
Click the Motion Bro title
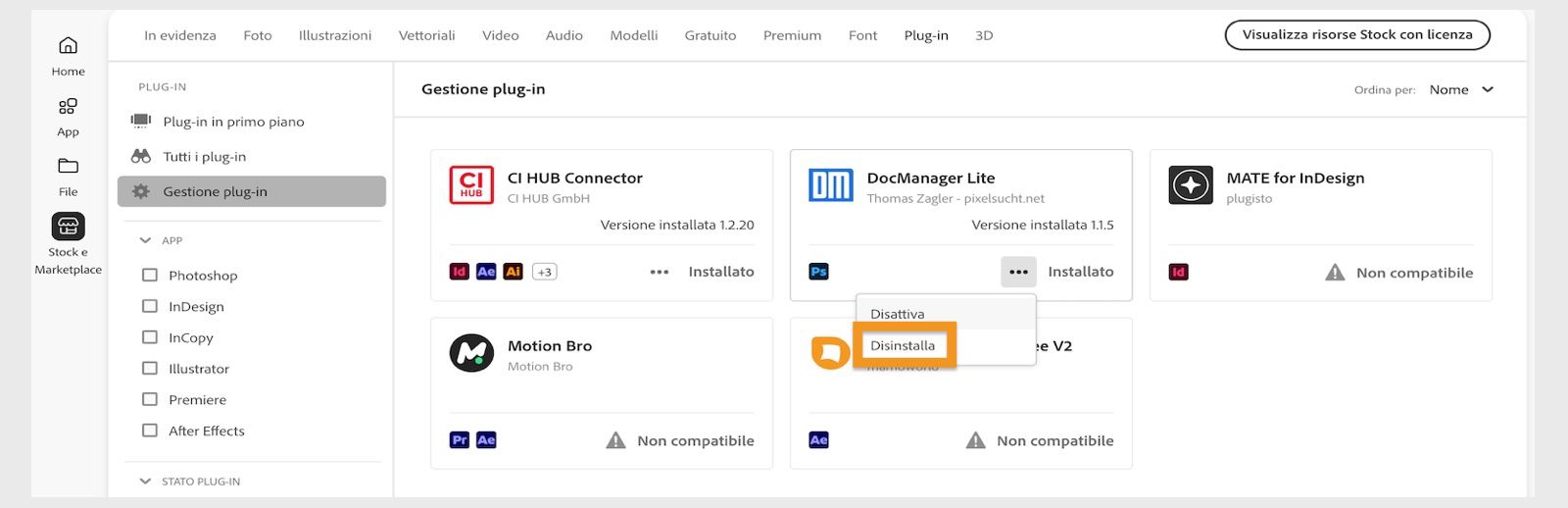[x=550, y=346]
